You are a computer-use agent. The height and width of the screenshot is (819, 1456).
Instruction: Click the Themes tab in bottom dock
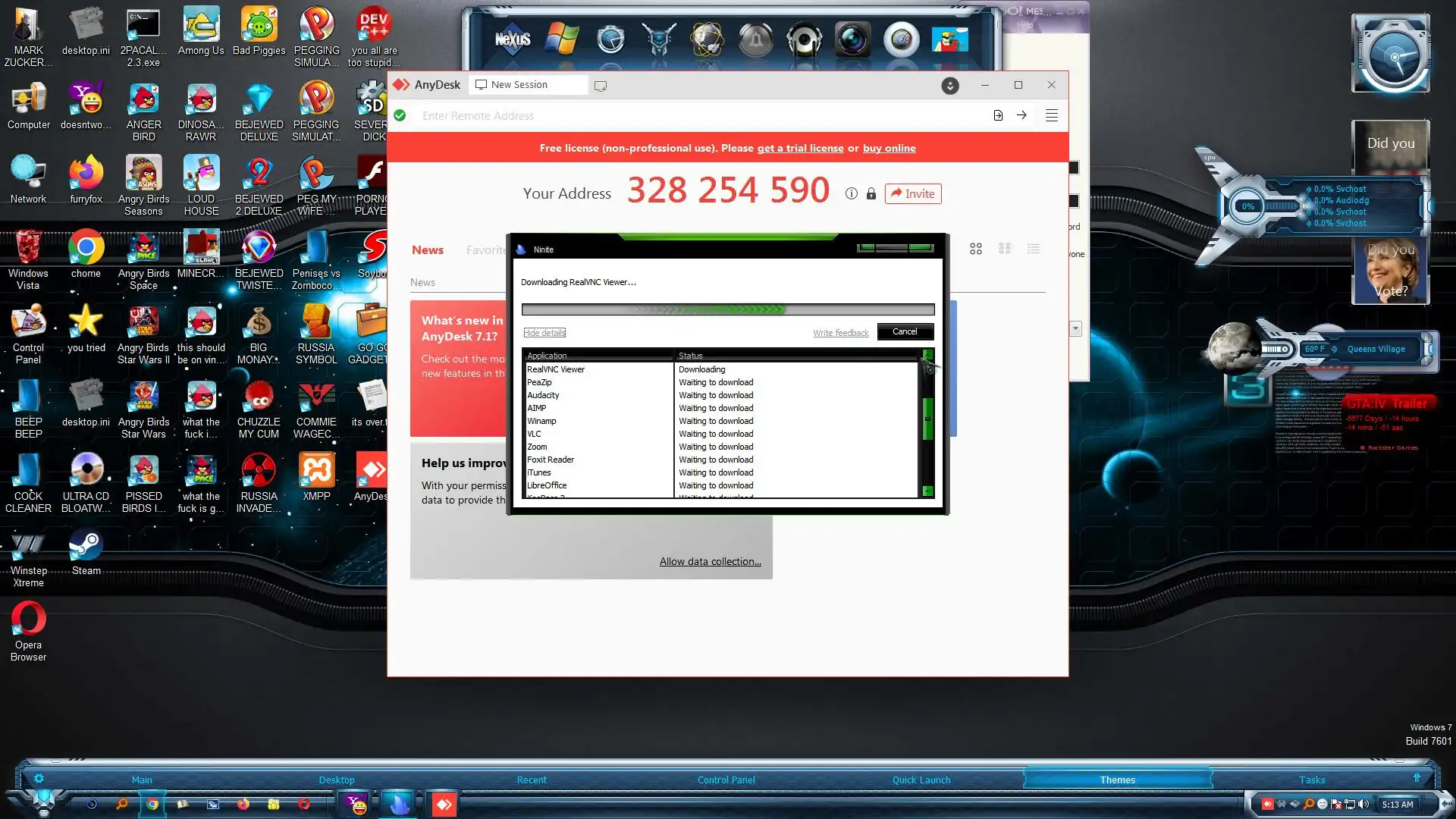pos(1117,780)
